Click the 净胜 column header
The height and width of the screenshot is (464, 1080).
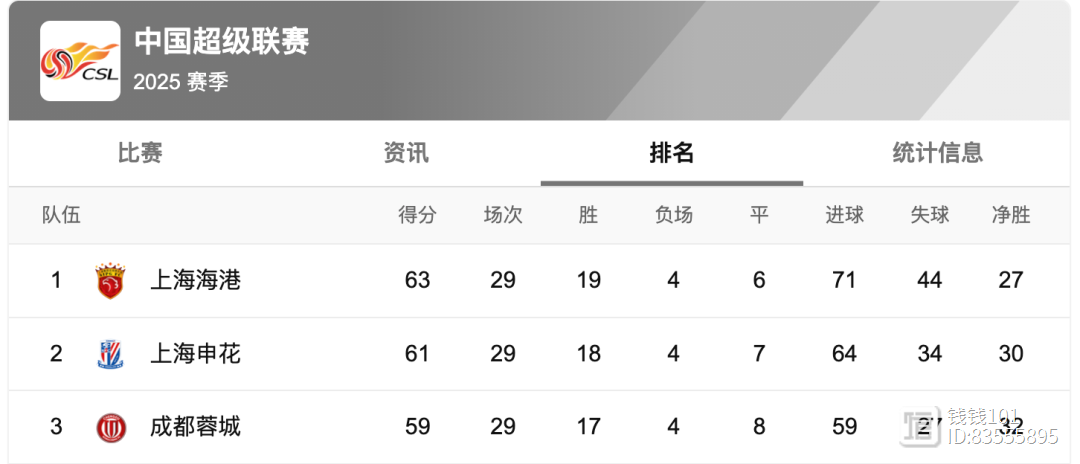click(1010, 215)
